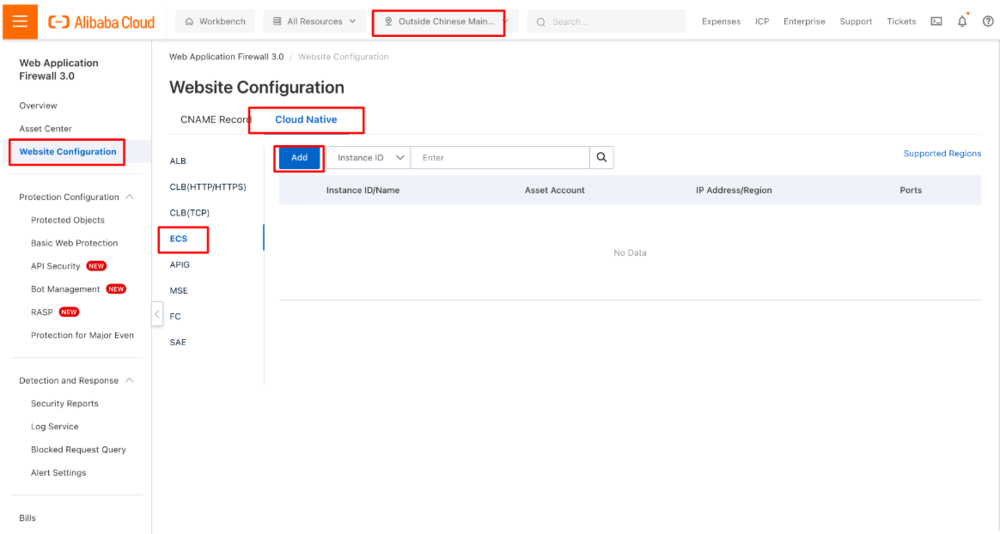Open Blocked Request Query
The image size is (1000, 534).
pos(78,449)
